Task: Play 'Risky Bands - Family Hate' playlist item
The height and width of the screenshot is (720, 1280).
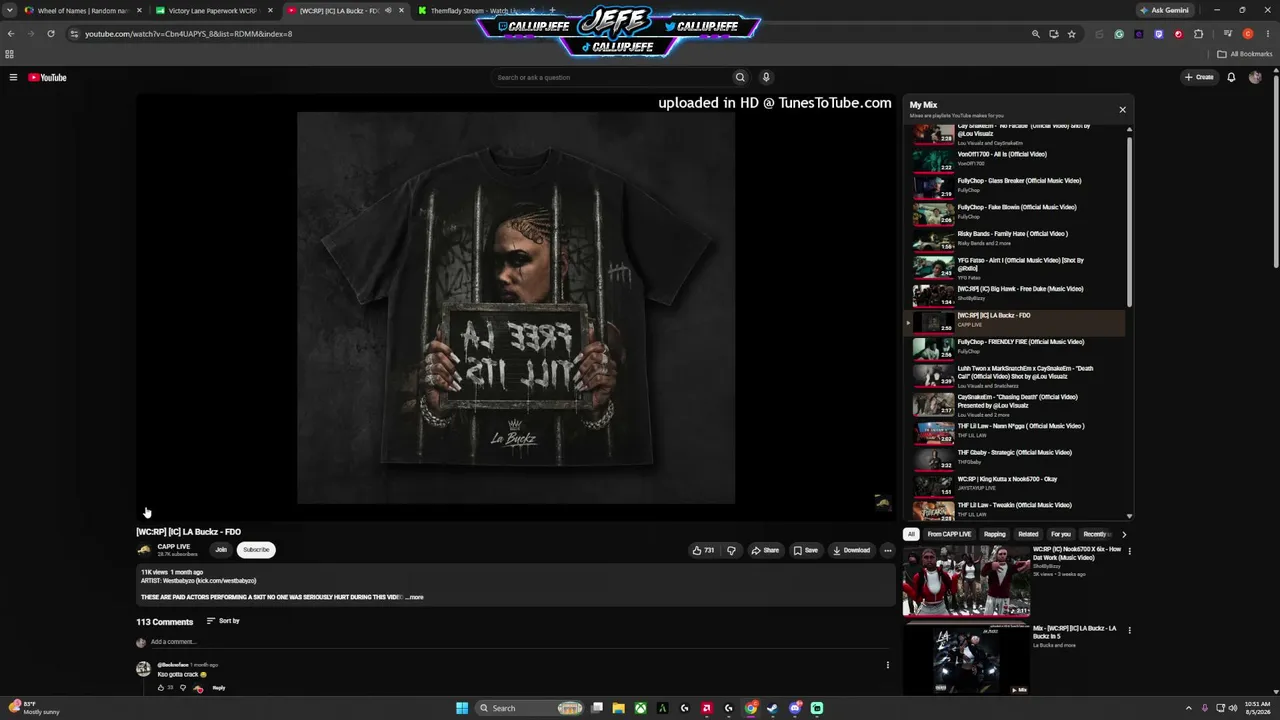Action: click(x=1016, y=238)
